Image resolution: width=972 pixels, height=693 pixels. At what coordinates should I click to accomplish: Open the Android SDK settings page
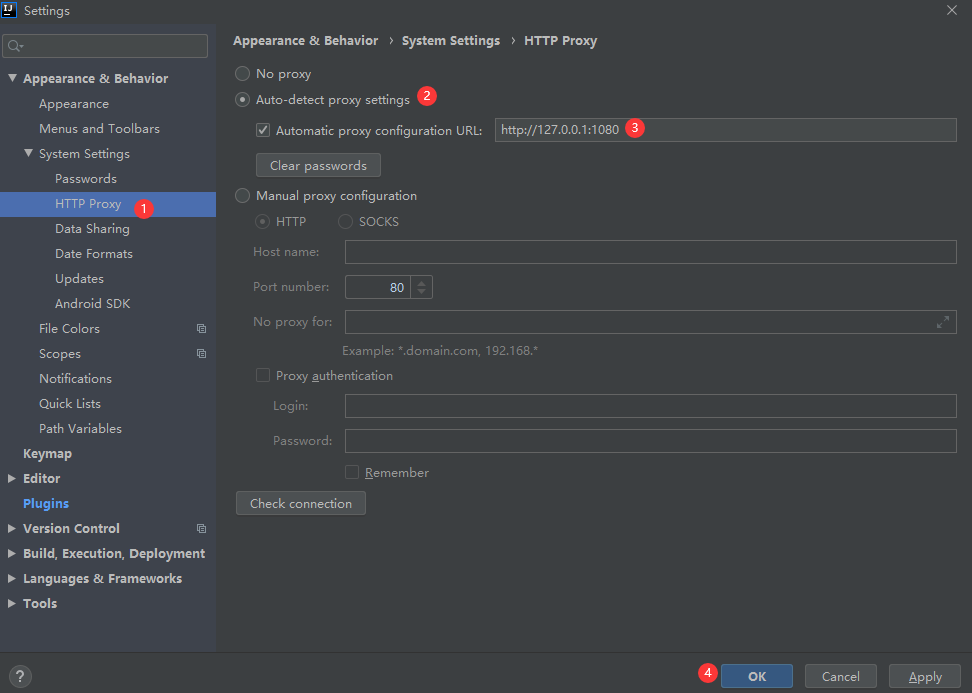pyautogui.click(x=92, y=304)
